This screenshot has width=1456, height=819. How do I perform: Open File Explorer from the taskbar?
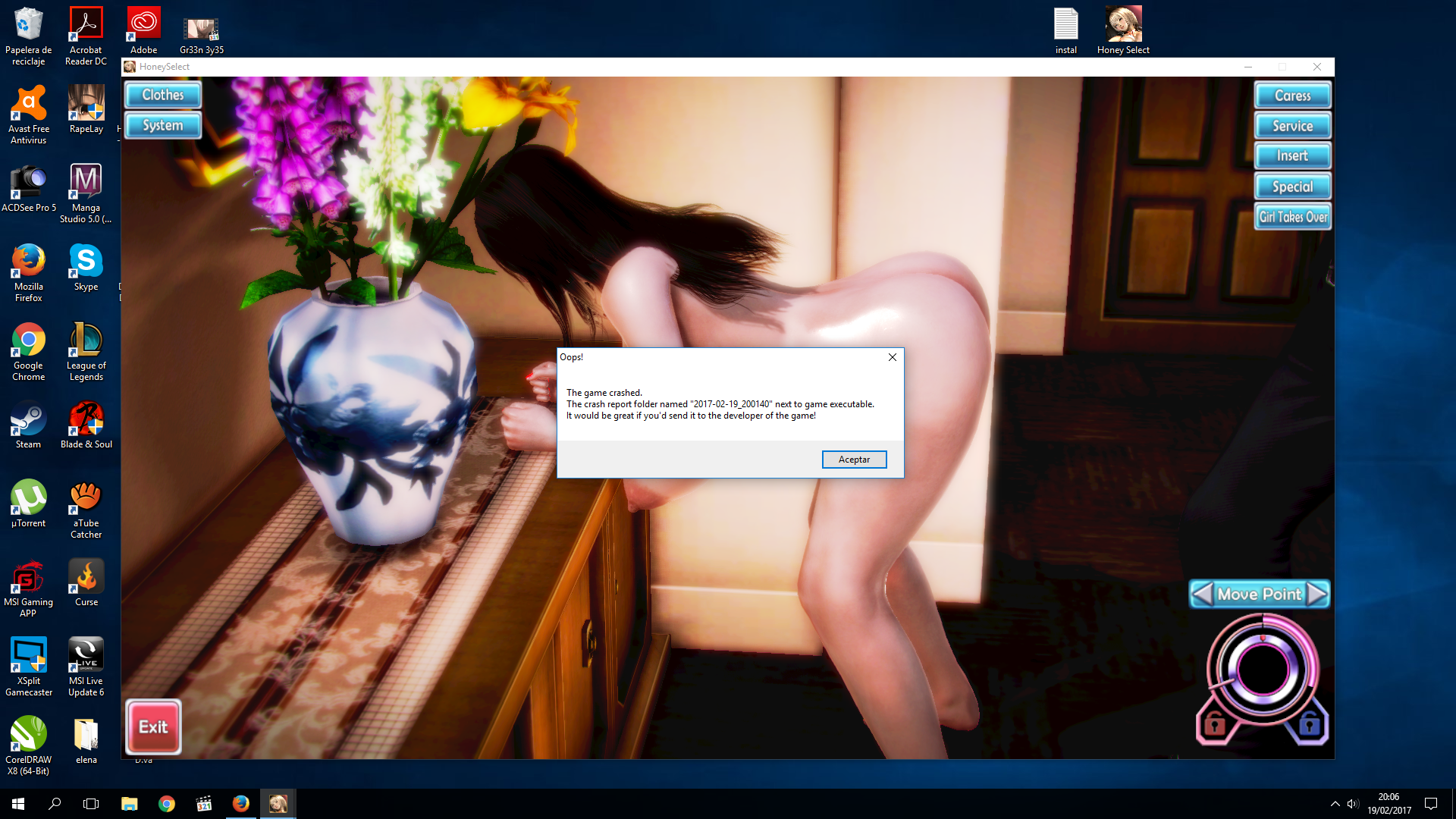129,804
